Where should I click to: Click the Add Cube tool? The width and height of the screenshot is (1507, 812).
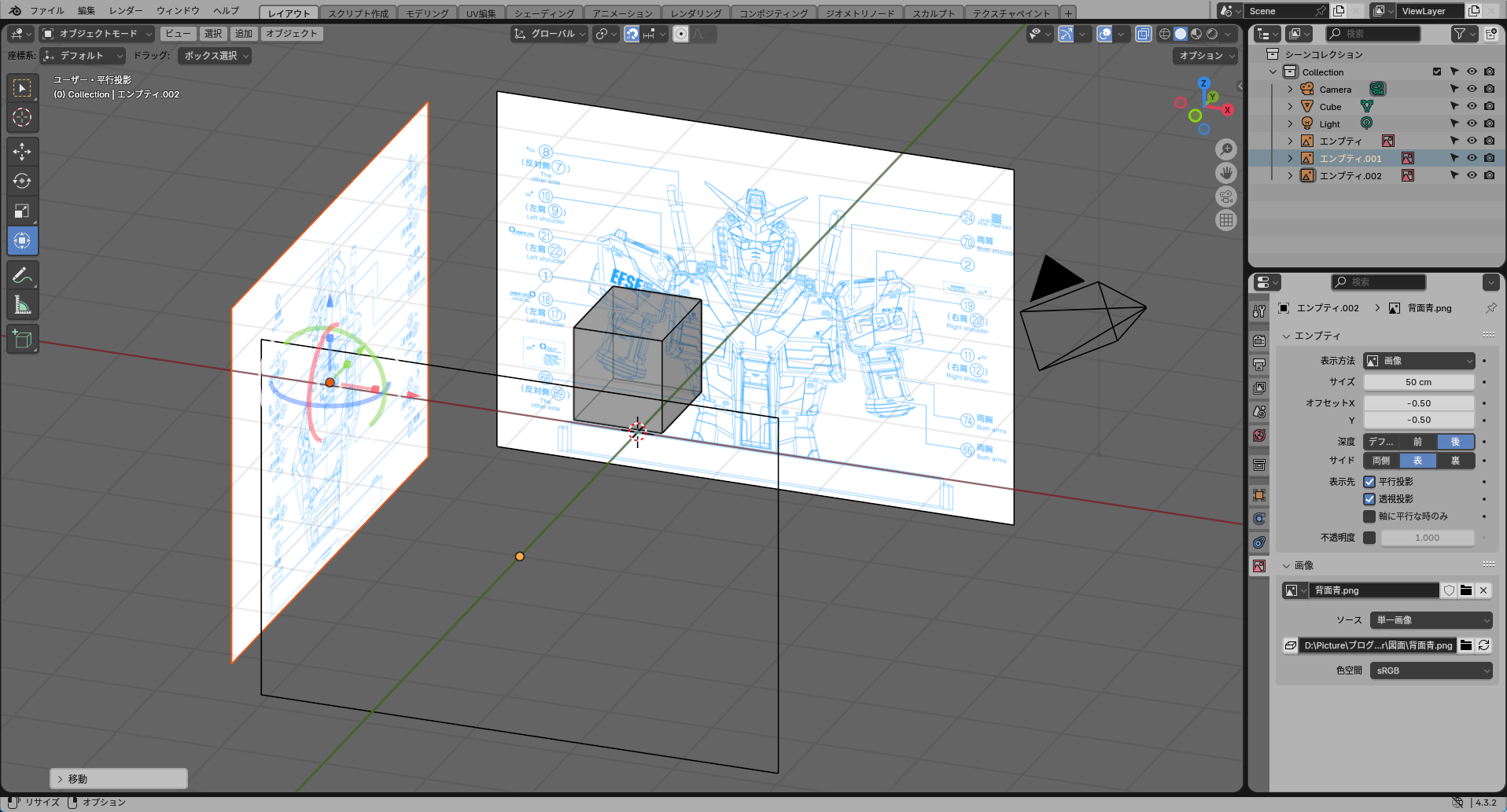pos(22,340)
